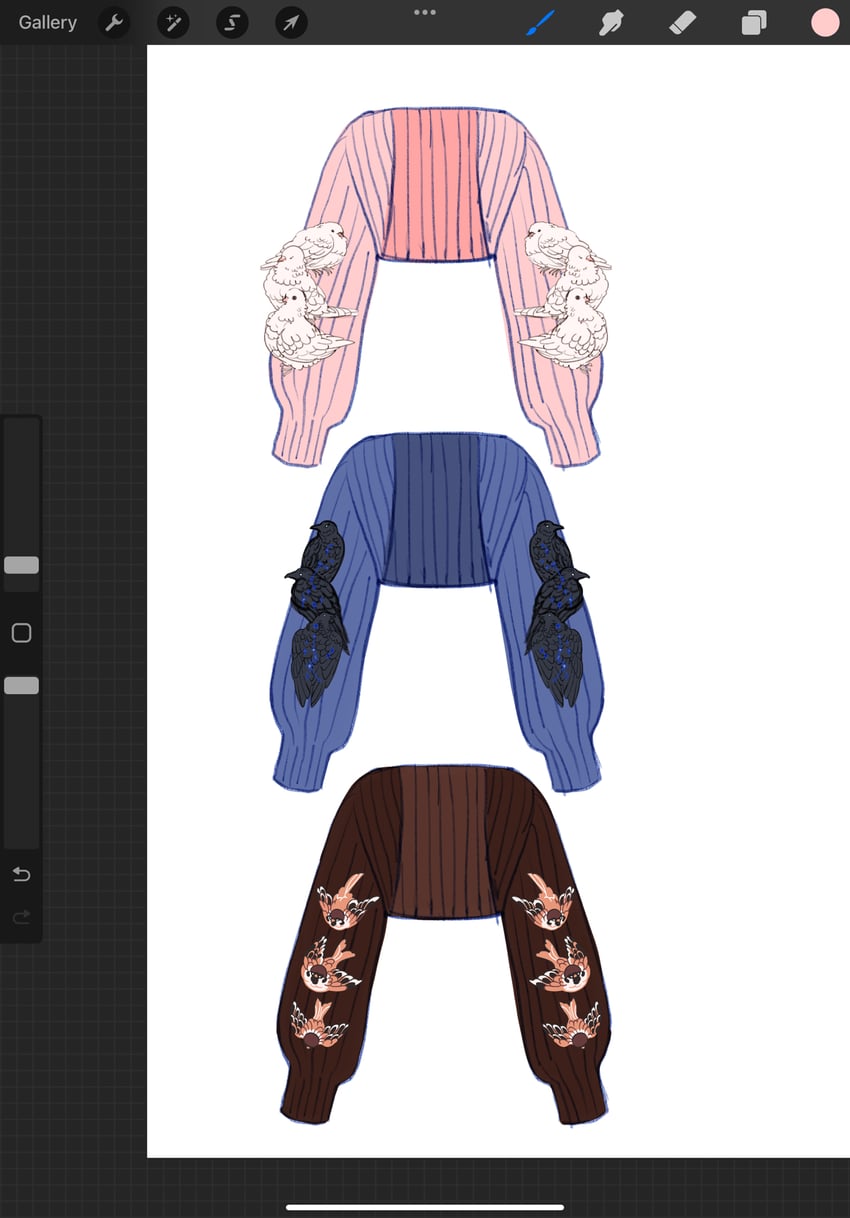850x1218 pixels.
Task: Select the Eraser tool
Action: [x=682, y=22]
